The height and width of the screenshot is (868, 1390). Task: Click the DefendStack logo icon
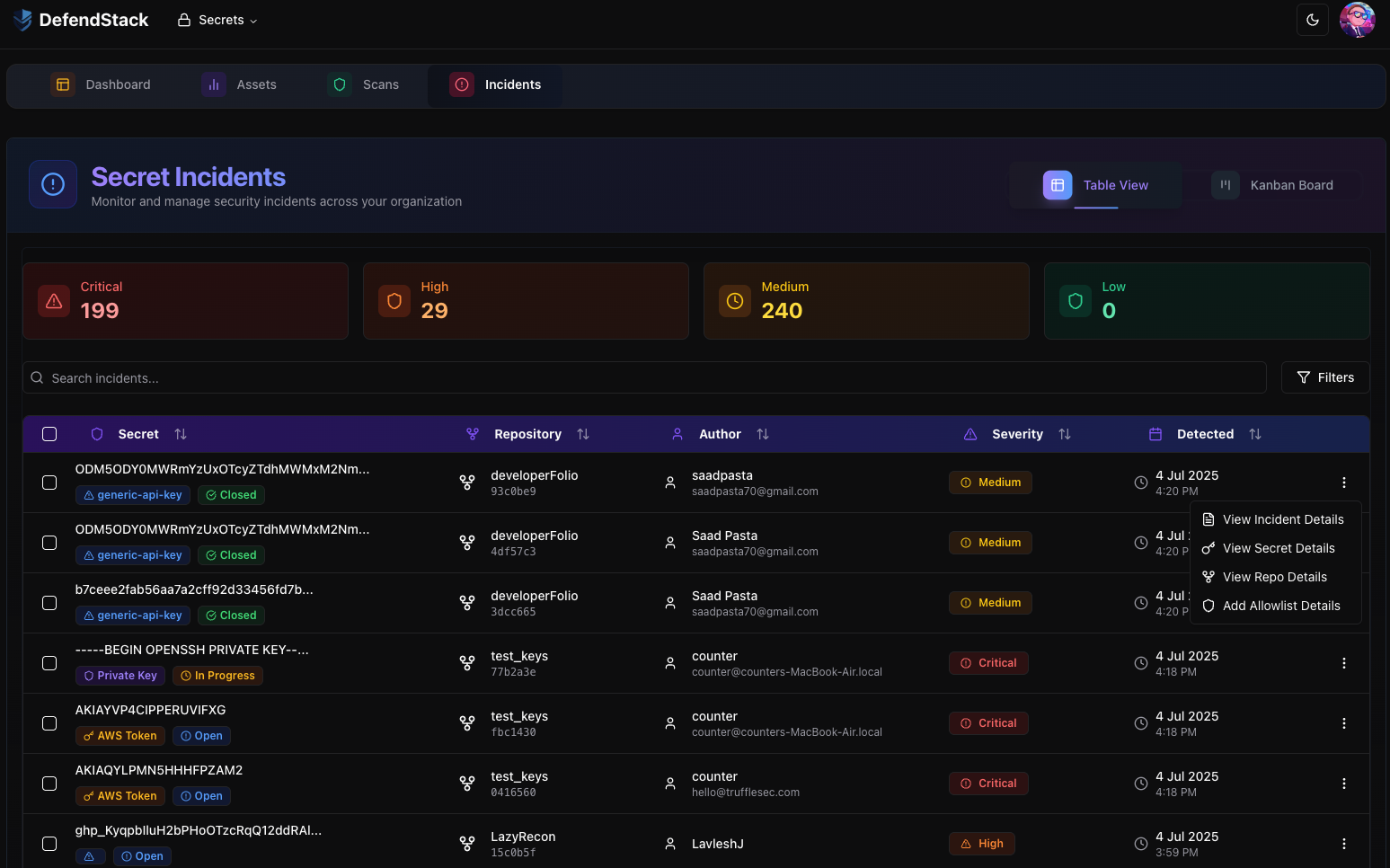pos(22,19)
